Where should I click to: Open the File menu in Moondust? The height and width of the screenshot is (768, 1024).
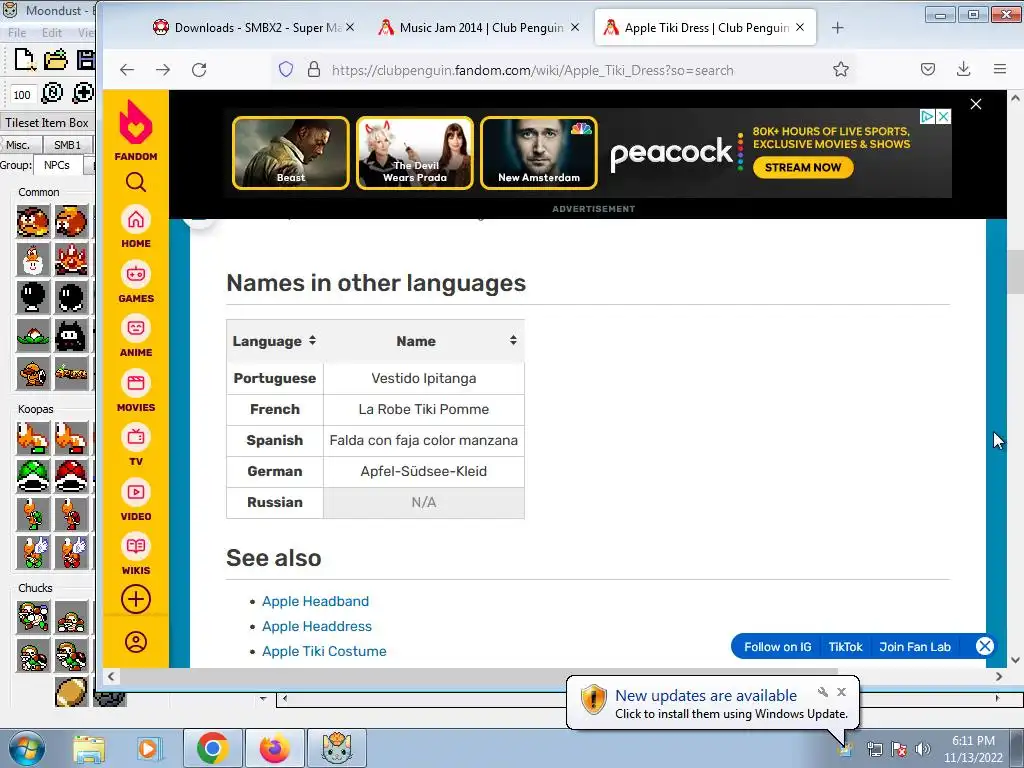click(x=17, y=33)
